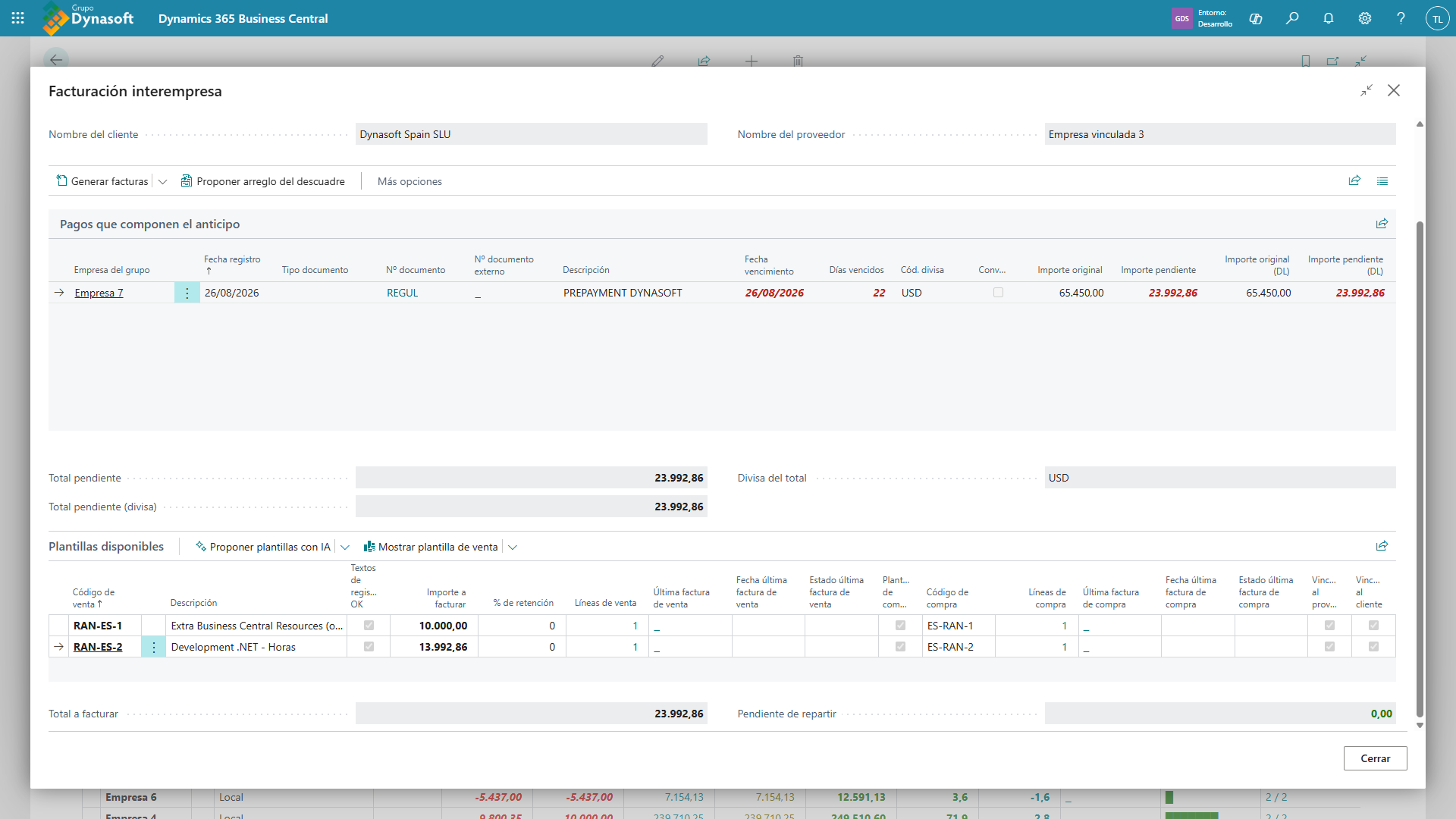Expand the Generar facturas dropdown arrow

point(162,181)
